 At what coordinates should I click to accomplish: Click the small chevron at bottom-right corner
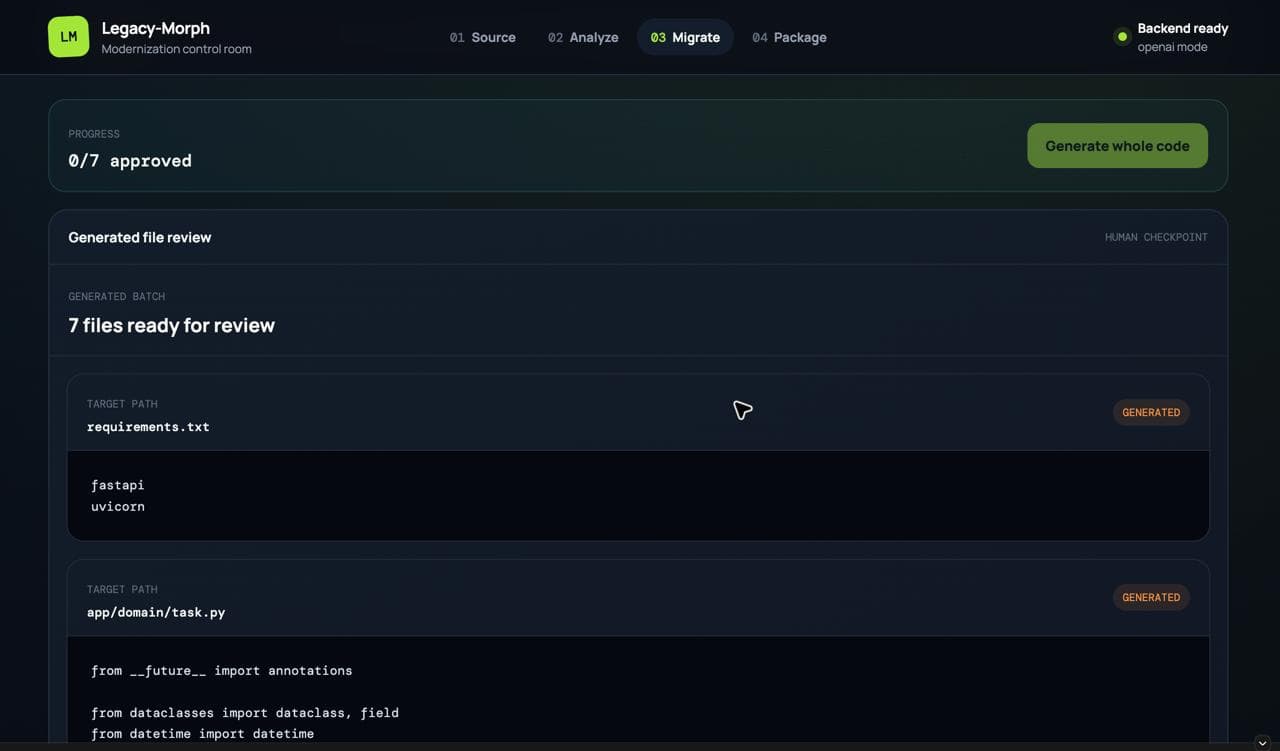click(1262, 742)
